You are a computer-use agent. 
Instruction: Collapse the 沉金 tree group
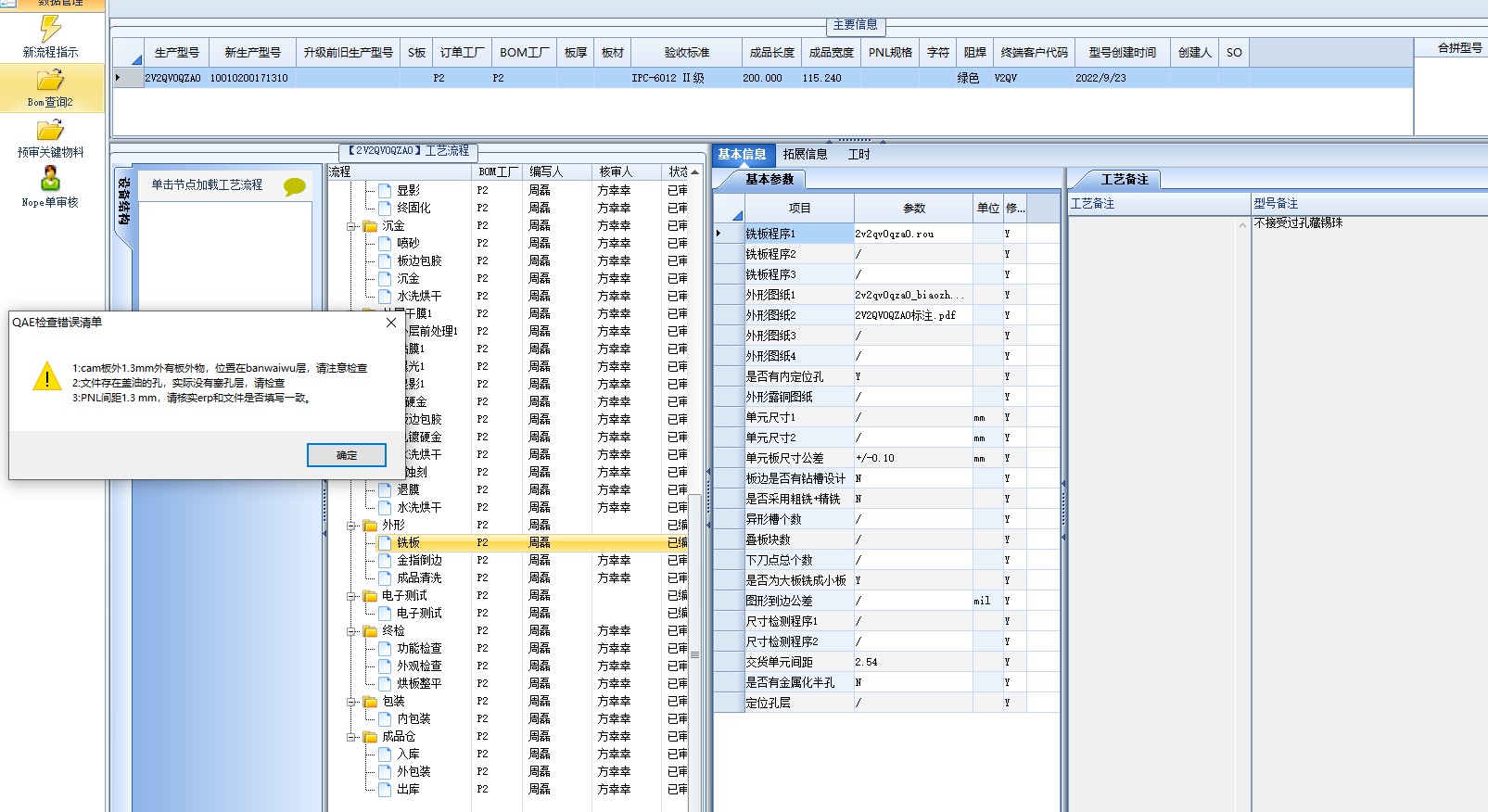click(x=352, y=226)
